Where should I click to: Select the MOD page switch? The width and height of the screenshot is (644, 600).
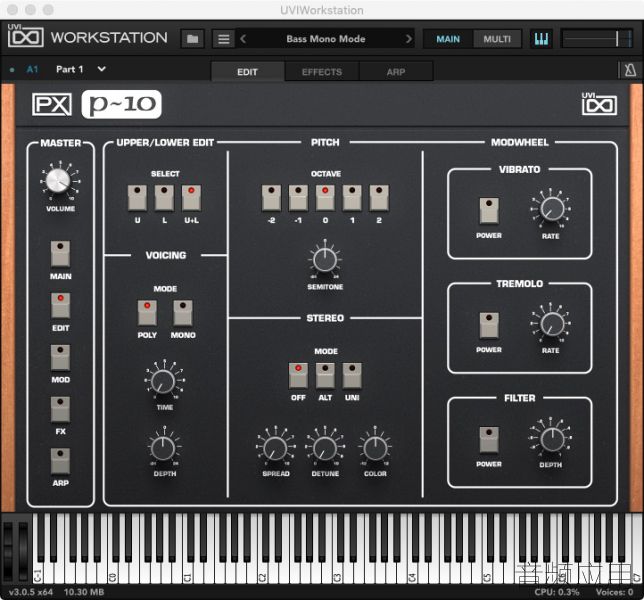tap(60, 357)
